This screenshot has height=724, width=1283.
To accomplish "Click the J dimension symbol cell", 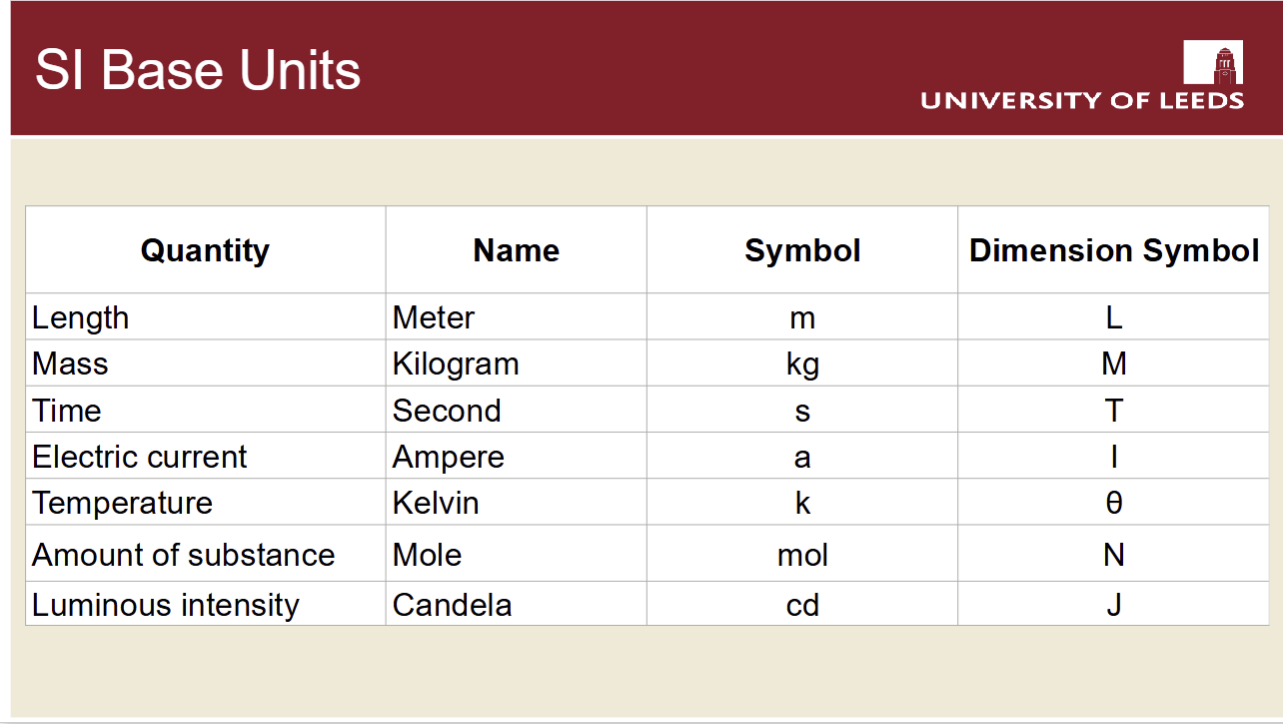I will click(x=1113, y=604).
